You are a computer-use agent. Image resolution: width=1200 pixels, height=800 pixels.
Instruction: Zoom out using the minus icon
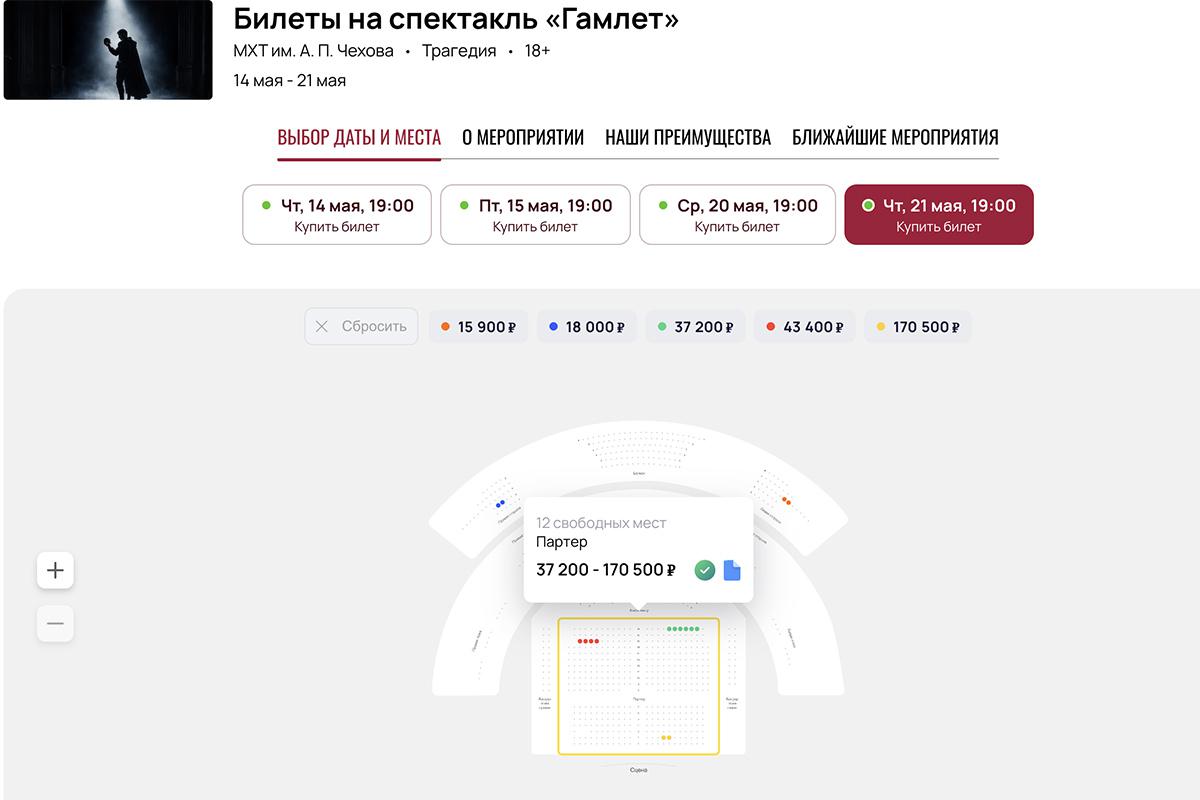(x=55, y=623)
